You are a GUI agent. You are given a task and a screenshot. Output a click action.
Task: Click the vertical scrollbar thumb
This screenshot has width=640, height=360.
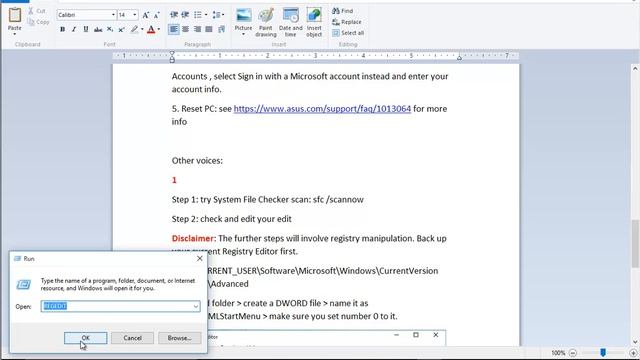coord(635,244)
